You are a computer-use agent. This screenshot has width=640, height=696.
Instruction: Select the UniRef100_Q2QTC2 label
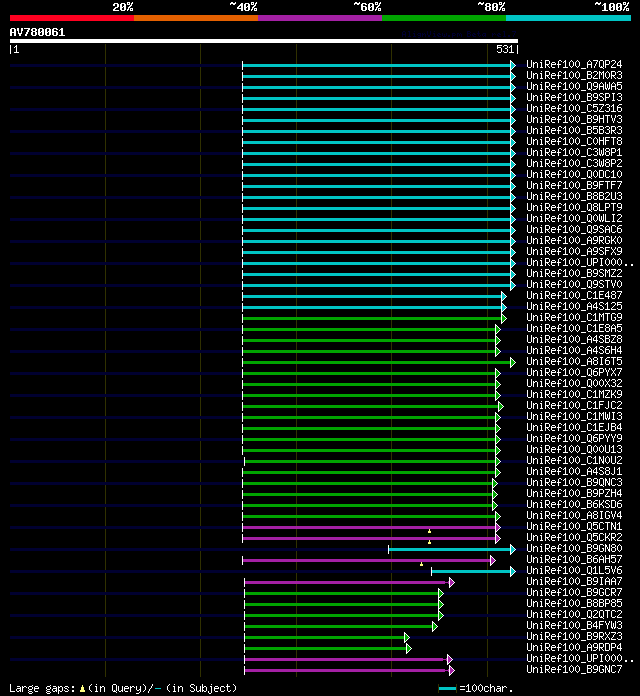coord(574,614)
